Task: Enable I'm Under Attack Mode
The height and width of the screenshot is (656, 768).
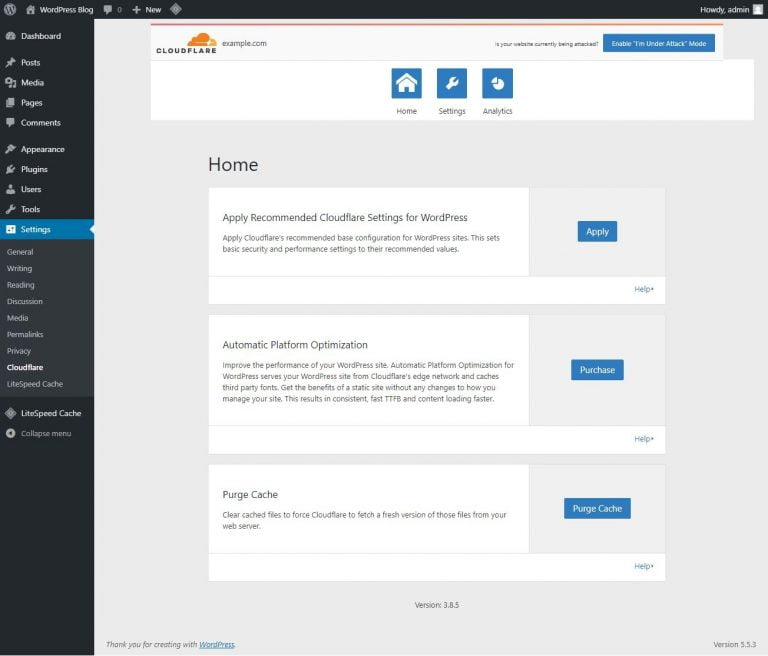Action: click(x=658, y=43)
